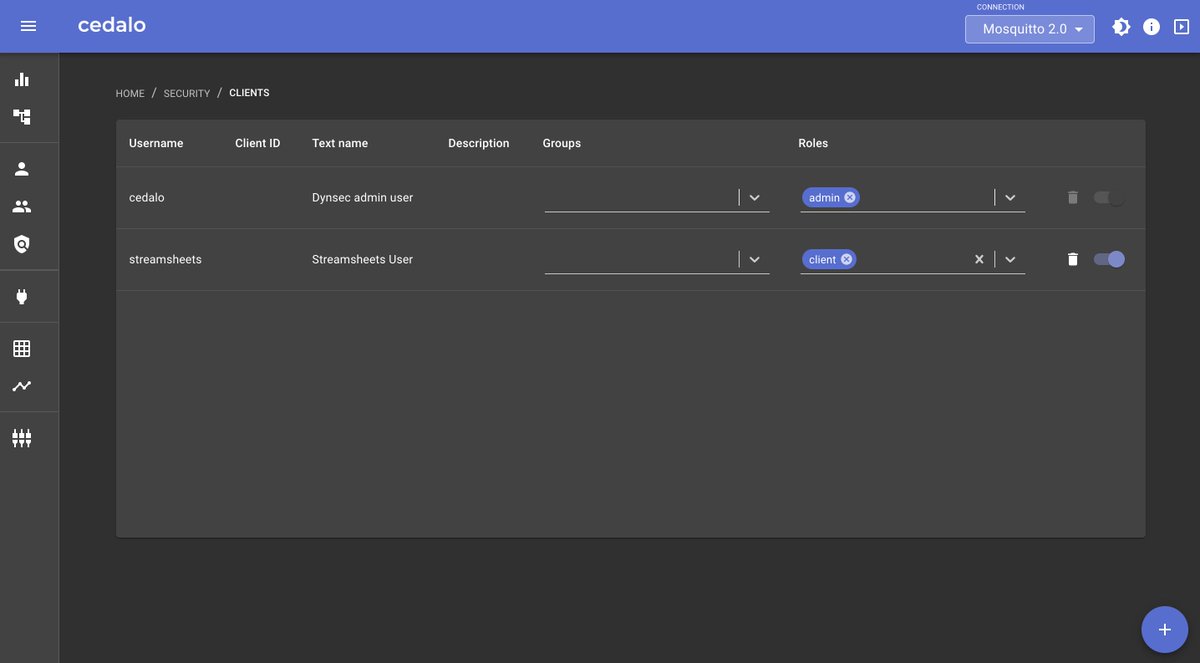Click the 'Dynsec admin user' text
1200x663 pixels.
[362, 197]
